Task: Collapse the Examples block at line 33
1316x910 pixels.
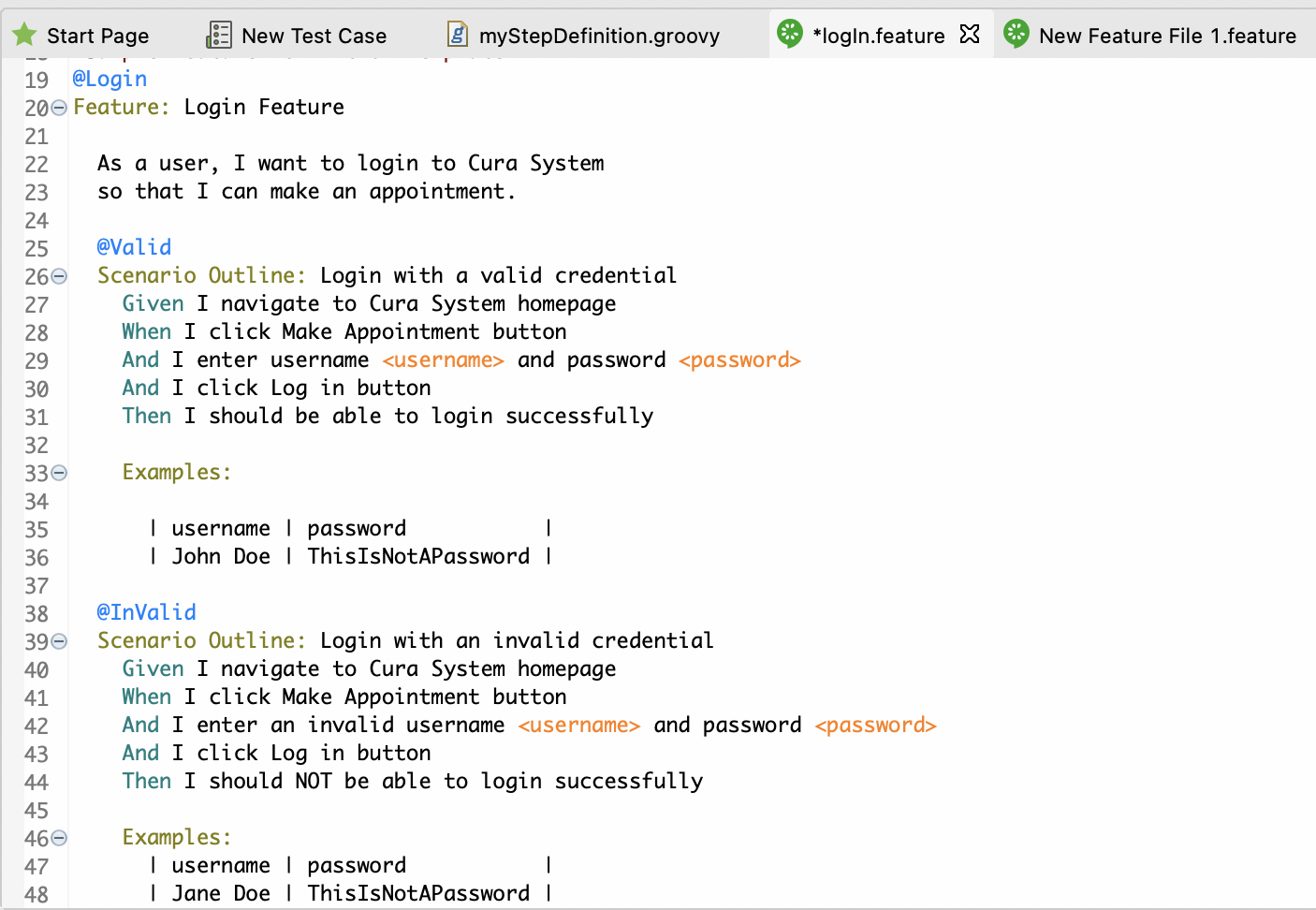Action: [x=58, y=473]
